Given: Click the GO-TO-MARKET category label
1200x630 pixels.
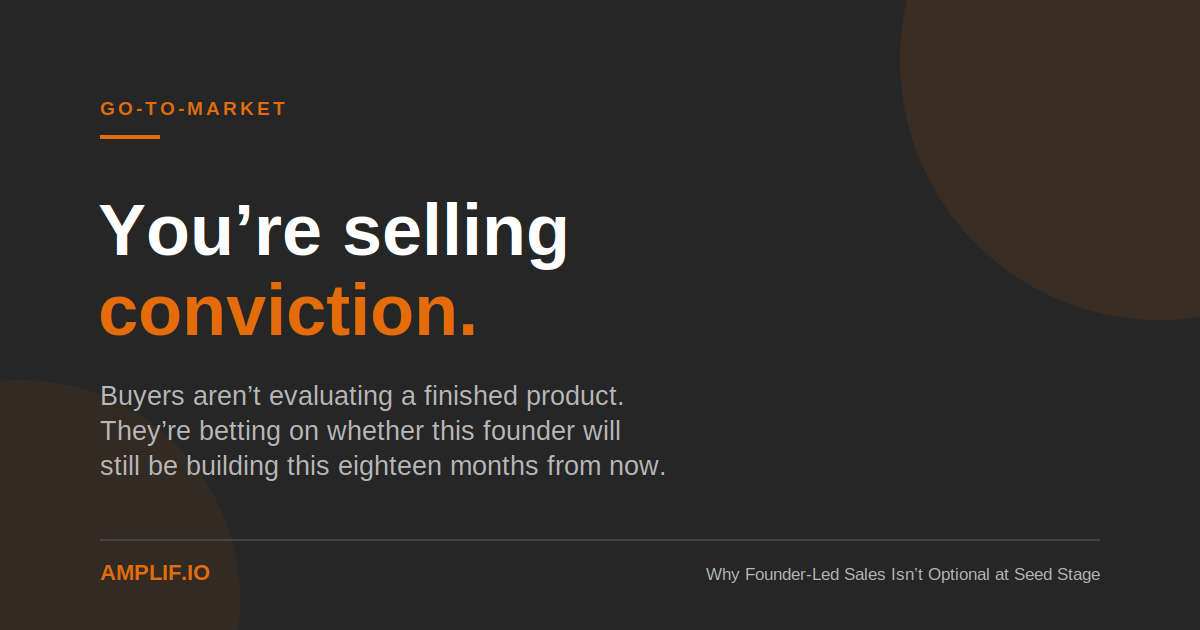Looking at the screenshot, I should pyautogui.click(x=193, y=109).
